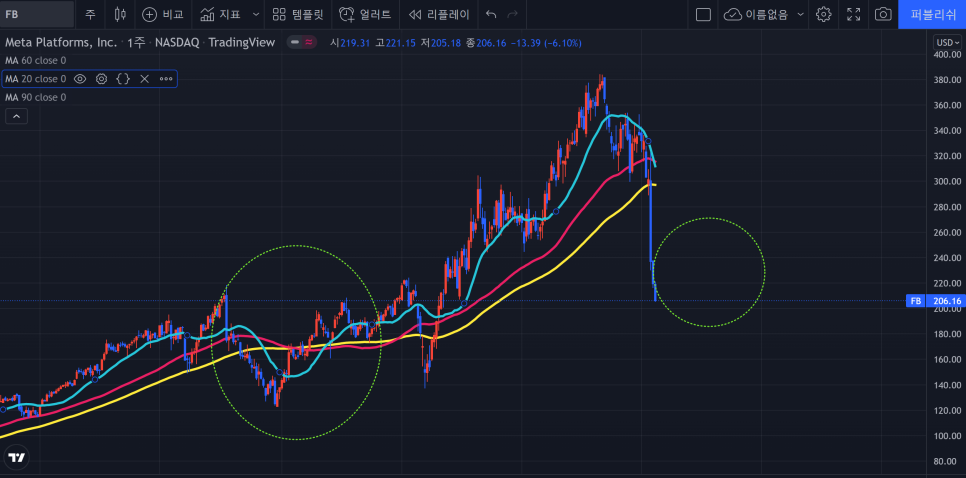This screenshot has width=966, height=478.
Task: Click the 퍼블리쉬 publish button
Action: (932, 14)
